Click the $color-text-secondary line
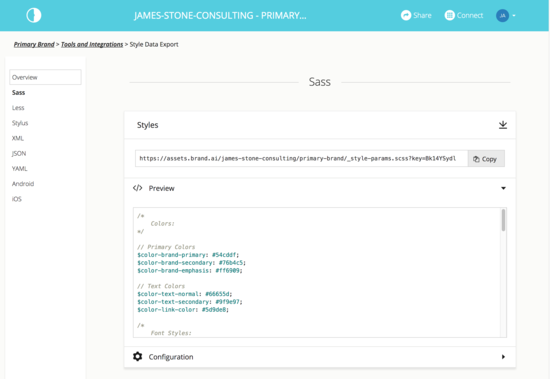The image size is (550, 379). (190, 302)
